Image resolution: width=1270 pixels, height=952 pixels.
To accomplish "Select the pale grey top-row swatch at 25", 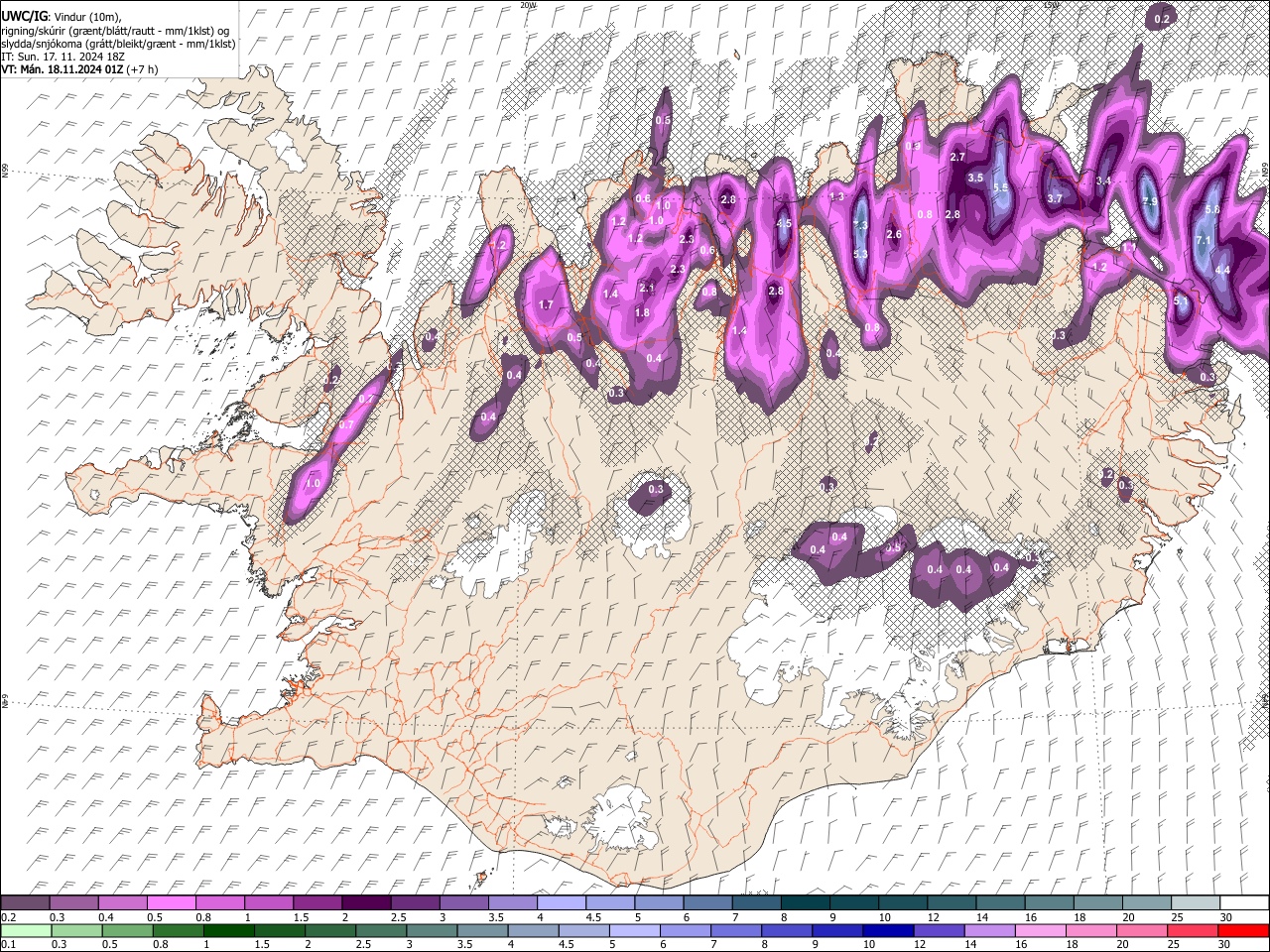I will [x=1195, y=902].
